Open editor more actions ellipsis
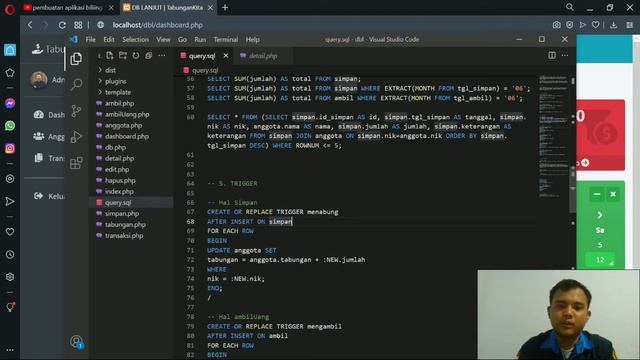The height and width of the screenshot is (360, 640). (565, 55)
